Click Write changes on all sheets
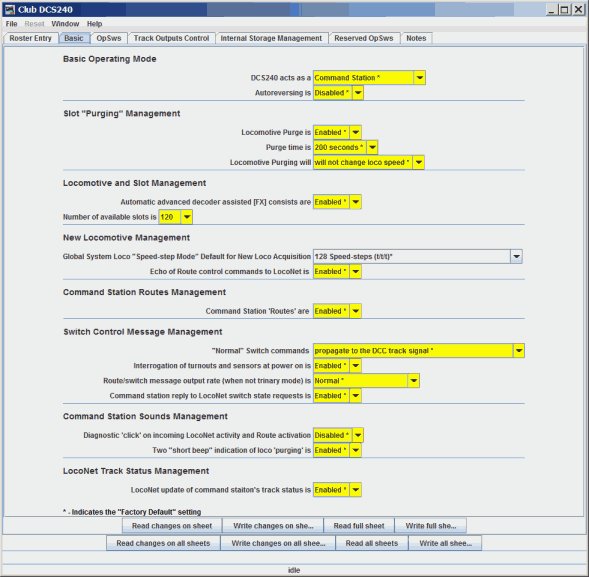Screen dimensions: 589x577 pyautogui.click(x=278, y=543)
